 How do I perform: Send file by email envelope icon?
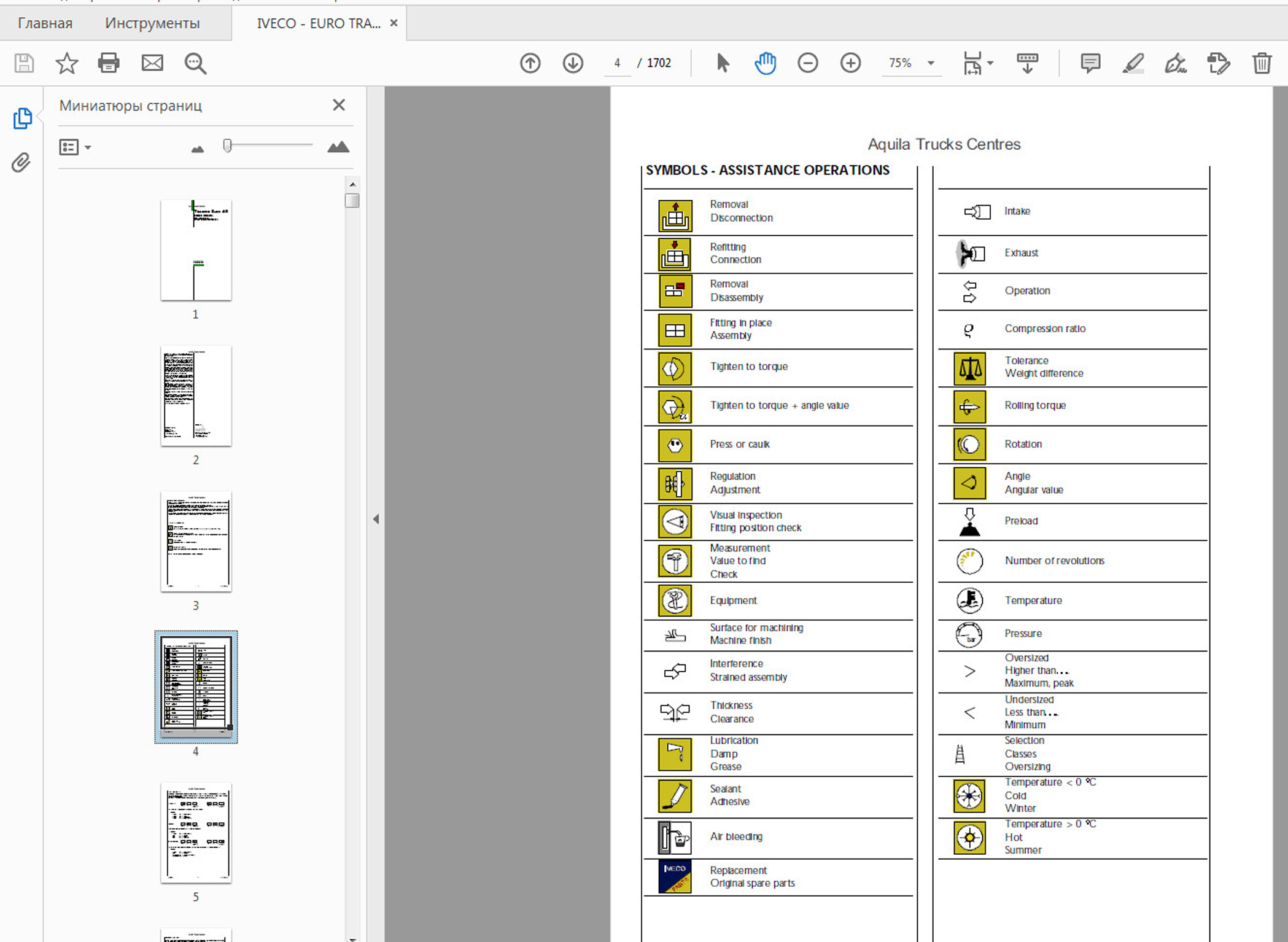[x=152, y=63]
